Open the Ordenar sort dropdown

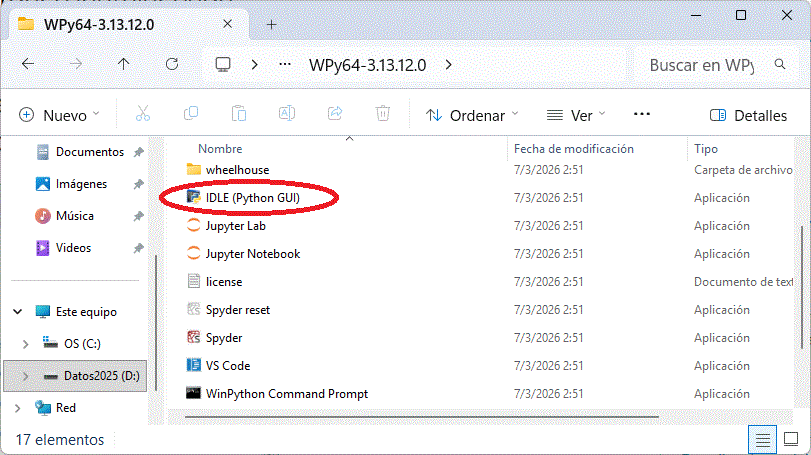pyautogui.click(x=472, y=115)
